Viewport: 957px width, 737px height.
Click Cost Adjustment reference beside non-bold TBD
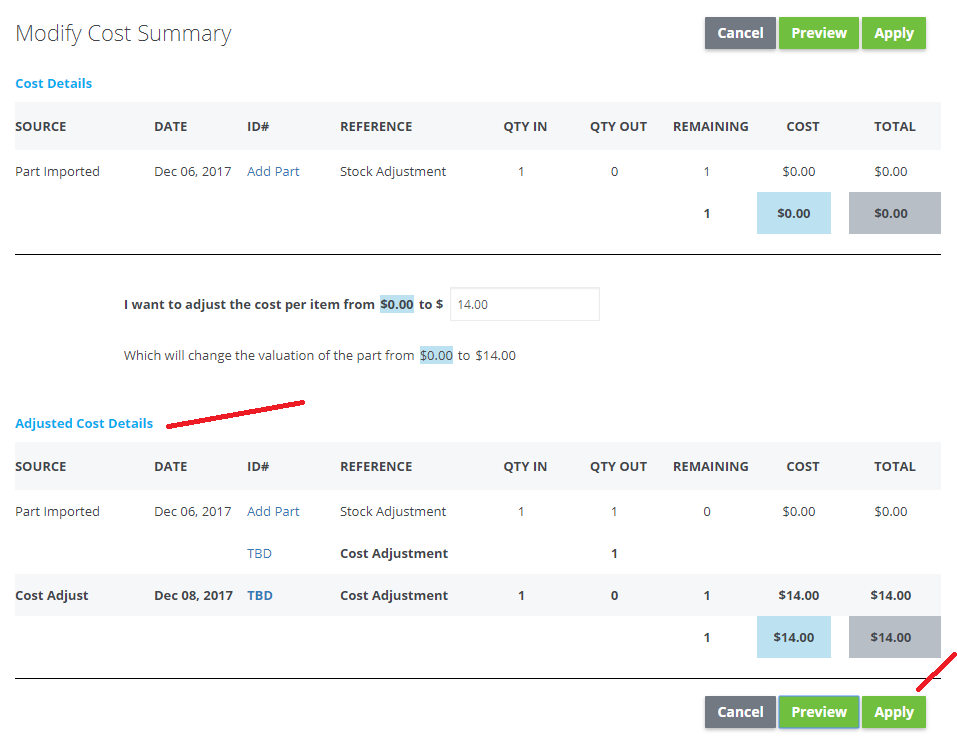(x=394, y=553)
